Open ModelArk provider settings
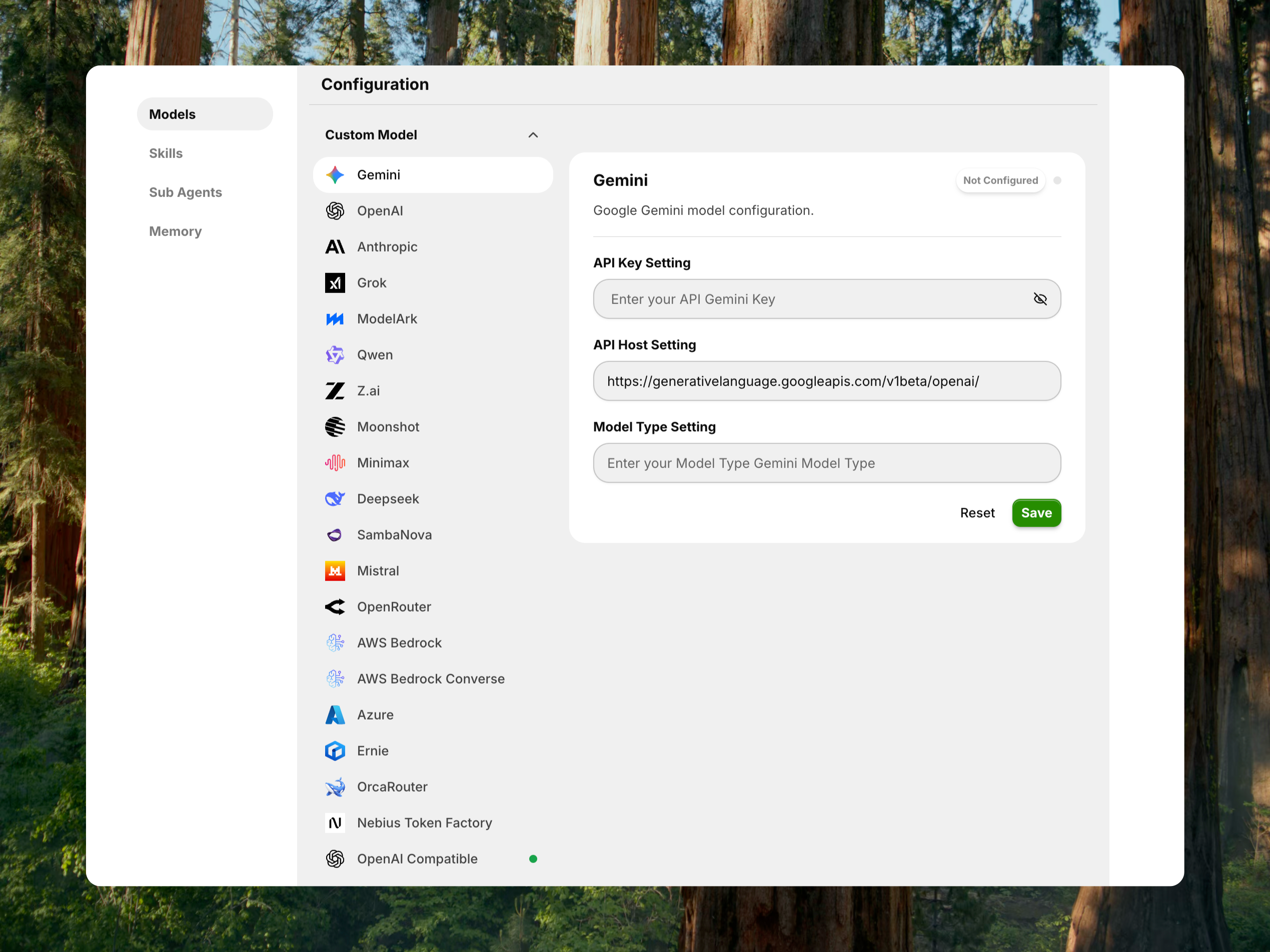1270x952 pixels. pyautogui.click(x=387, y=319)
